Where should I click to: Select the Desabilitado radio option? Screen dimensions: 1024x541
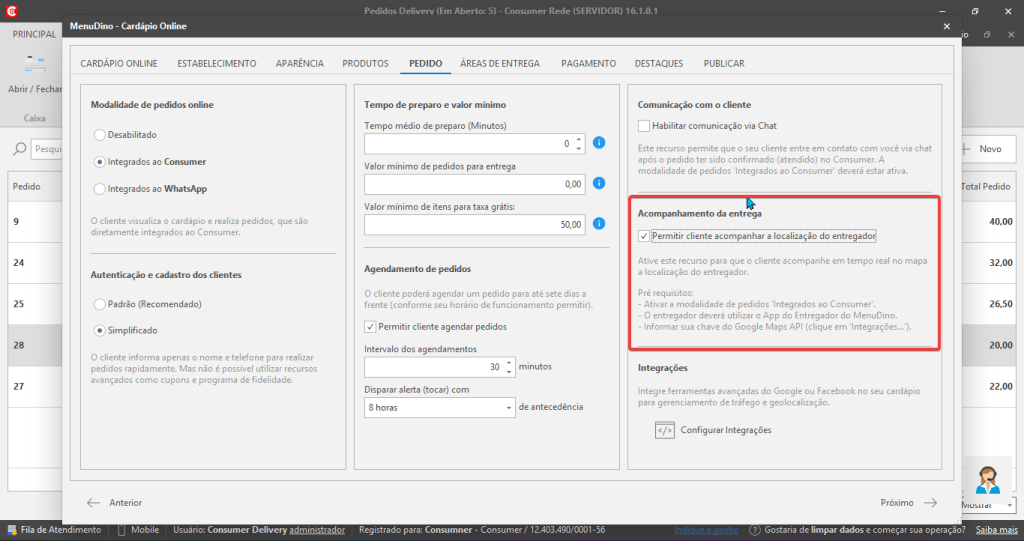coord(99,135)
